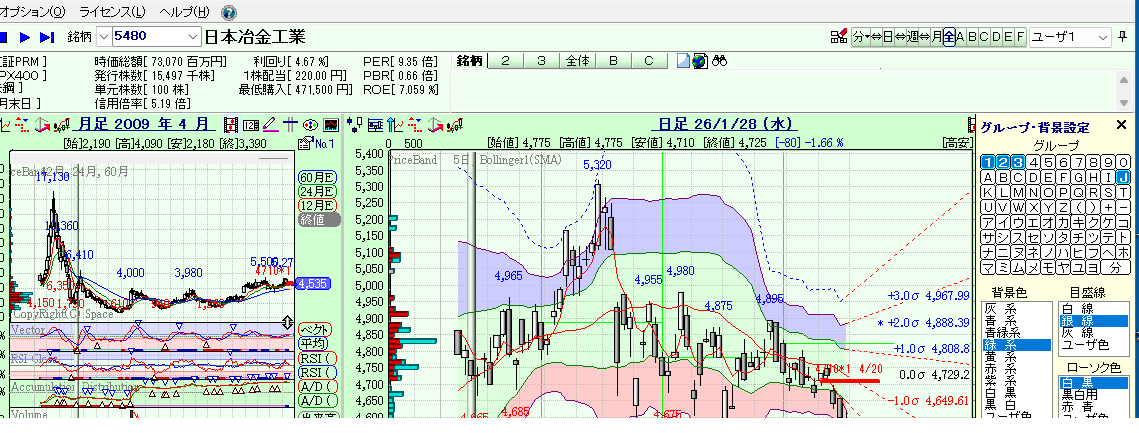Expand the ユーザ1 user dropdown

[x=1103, y=37]
